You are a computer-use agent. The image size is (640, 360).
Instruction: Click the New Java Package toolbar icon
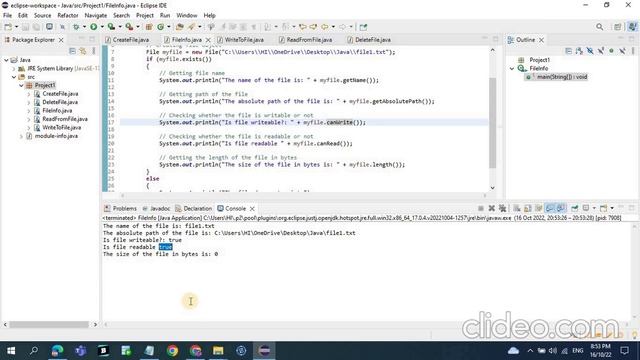tap(149, 27)
